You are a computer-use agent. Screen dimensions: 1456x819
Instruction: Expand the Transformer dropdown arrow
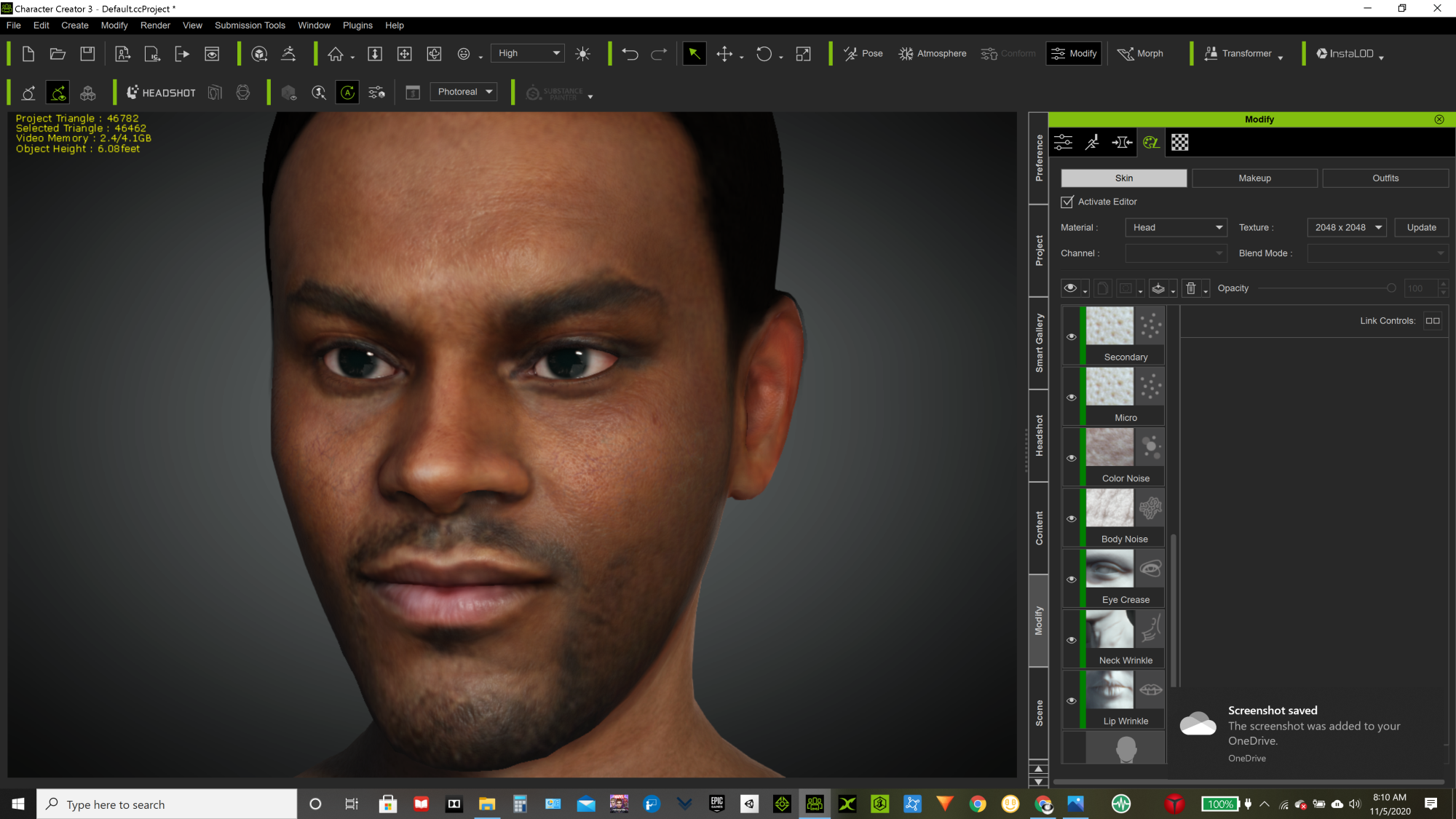[1281, 58]
